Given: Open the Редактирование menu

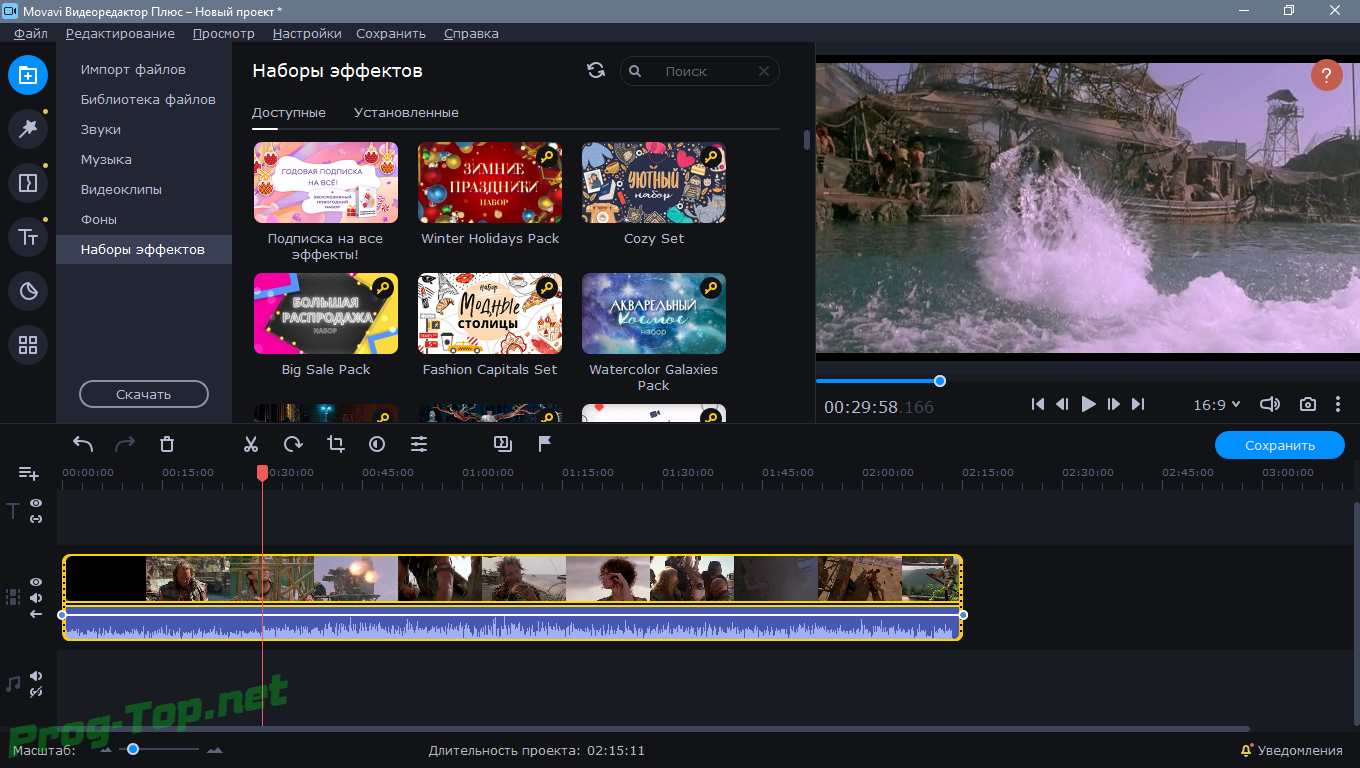Looking at the screenshot, I should pos(120,33).
